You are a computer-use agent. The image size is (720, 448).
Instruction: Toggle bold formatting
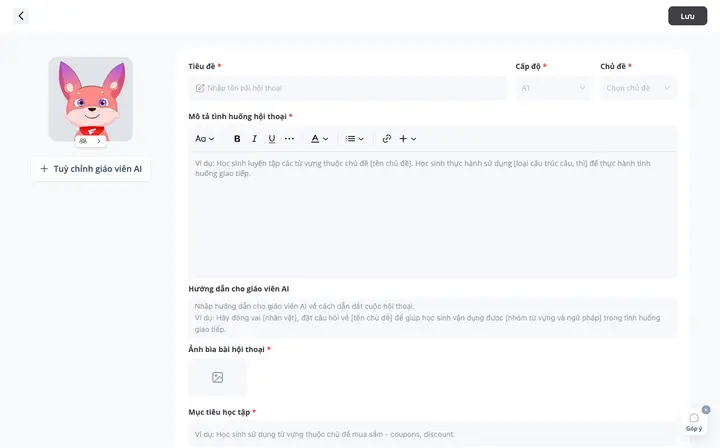[x=237, y=139]
